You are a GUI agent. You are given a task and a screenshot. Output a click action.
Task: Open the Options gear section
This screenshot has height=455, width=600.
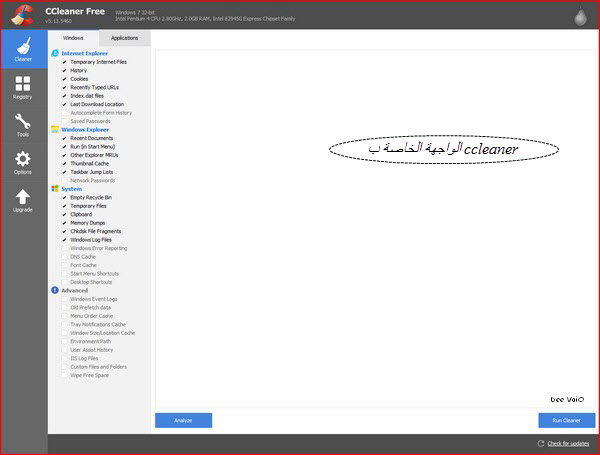[x=23, y=163]
